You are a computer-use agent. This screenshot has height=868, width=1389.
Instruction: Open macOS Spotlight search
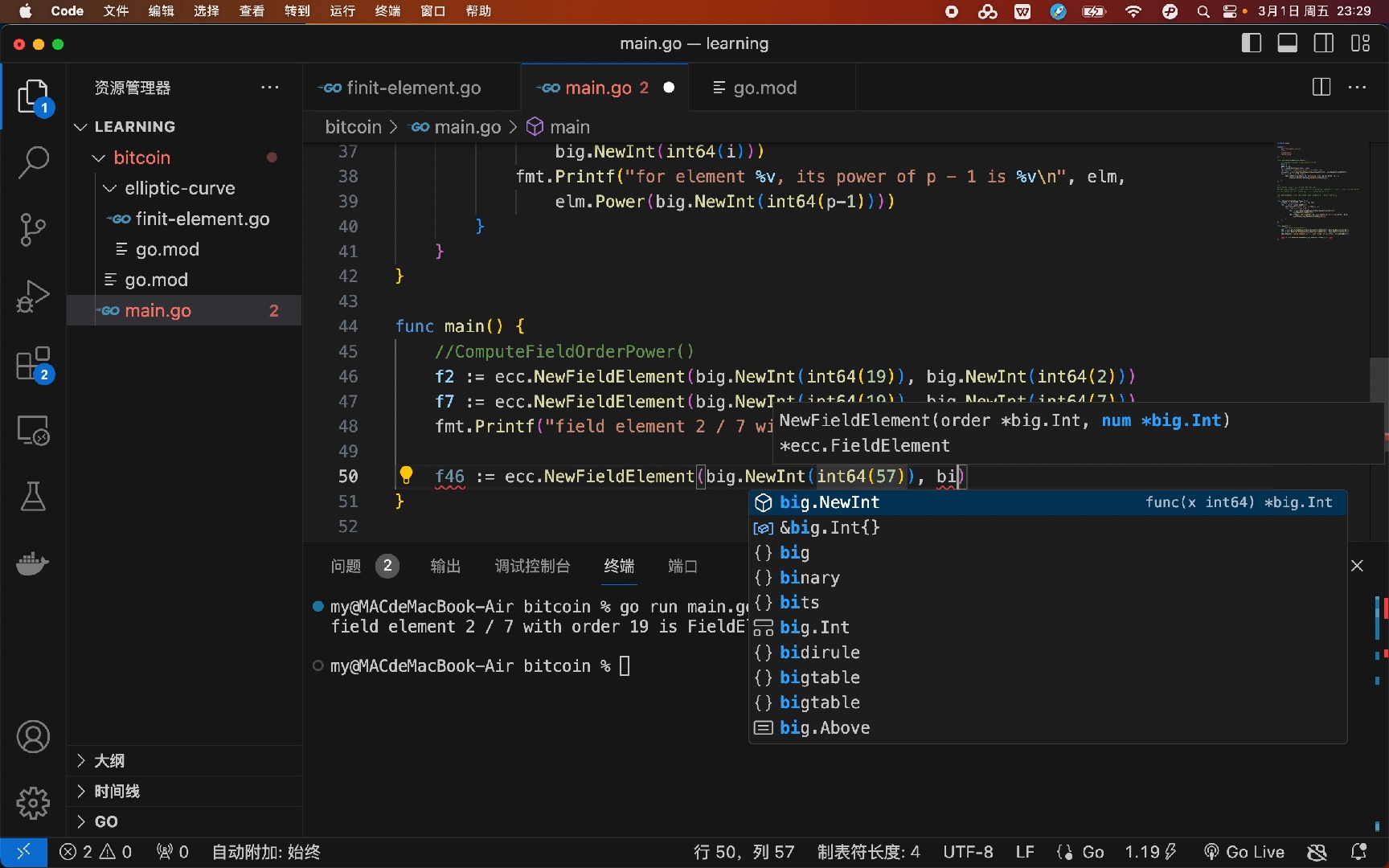coord(1203,11)
